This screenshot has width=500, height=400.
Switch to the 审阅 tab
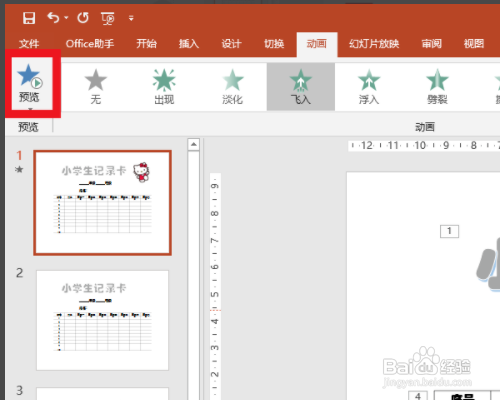coord(432,44)
